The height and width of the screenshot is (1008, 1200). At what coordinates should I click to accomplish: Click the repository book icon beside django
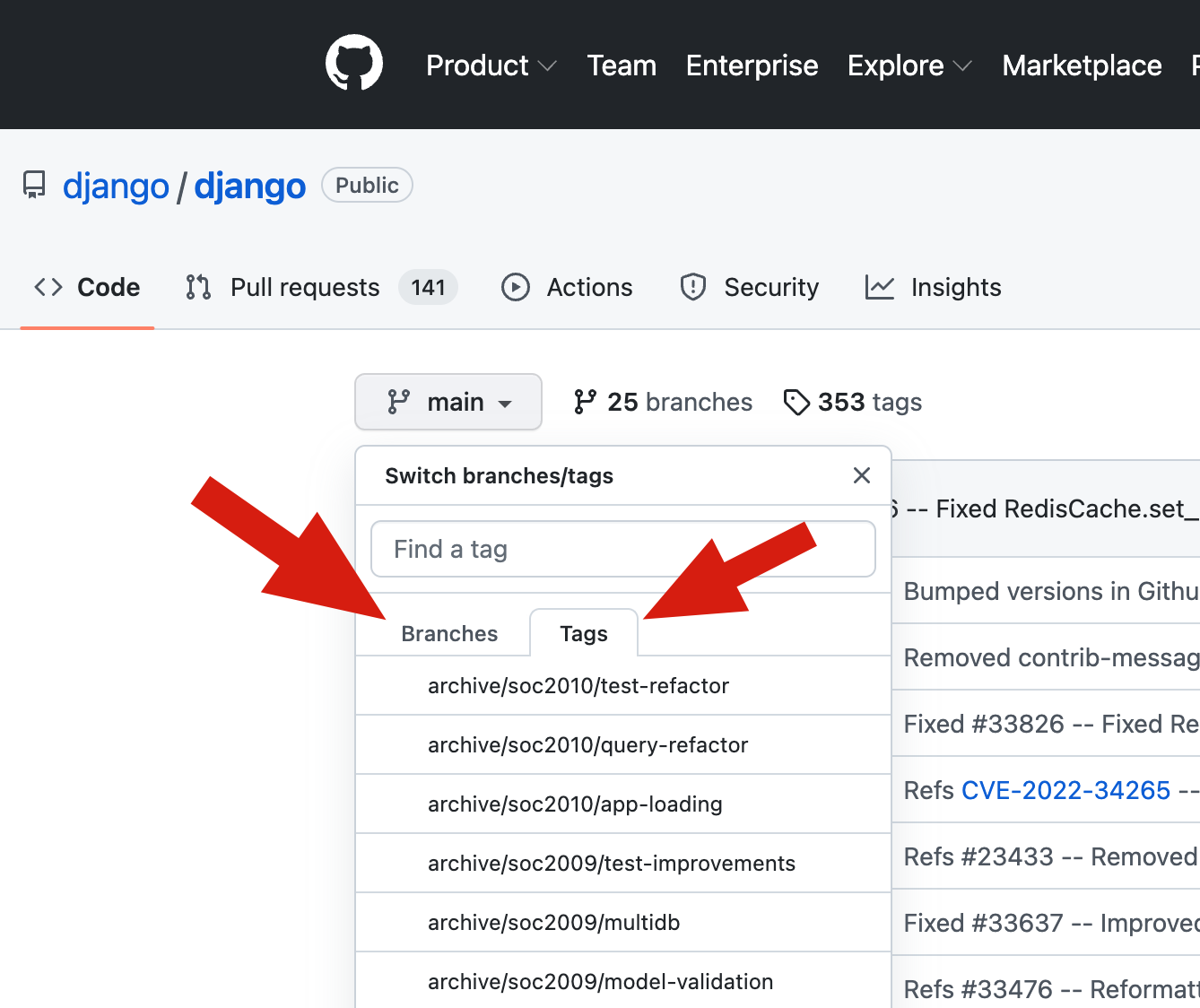tap(34, 186)
